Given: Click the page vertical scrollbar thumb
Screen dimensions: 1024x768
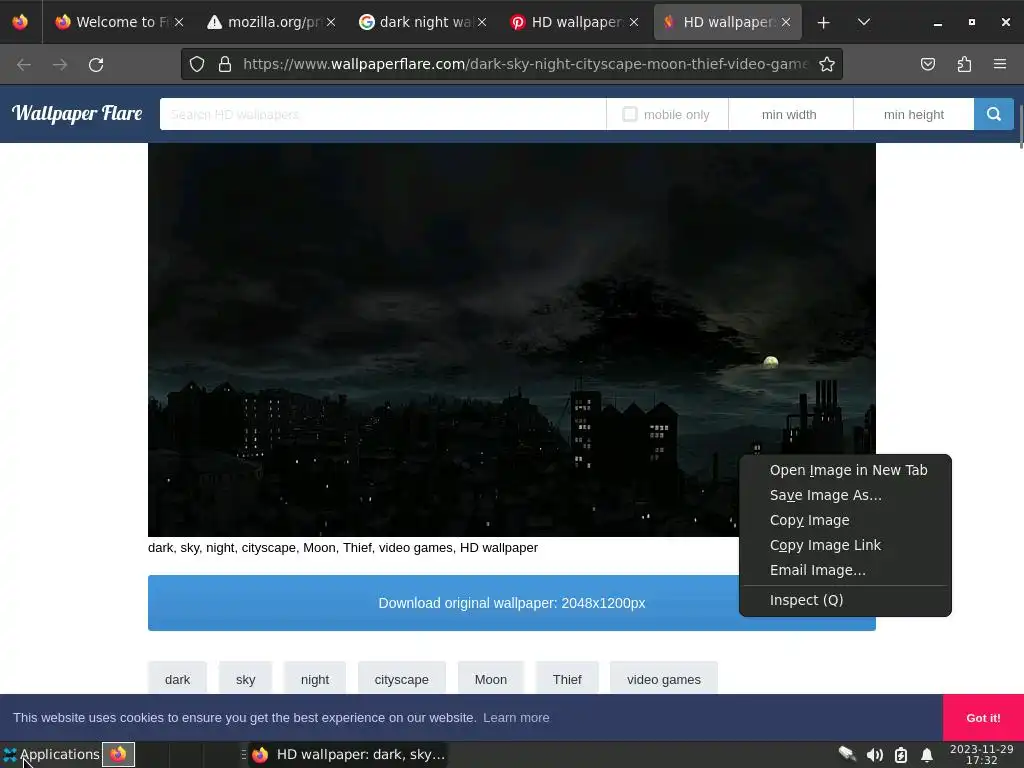Looking at the screenshot, I should point(1021,127).
